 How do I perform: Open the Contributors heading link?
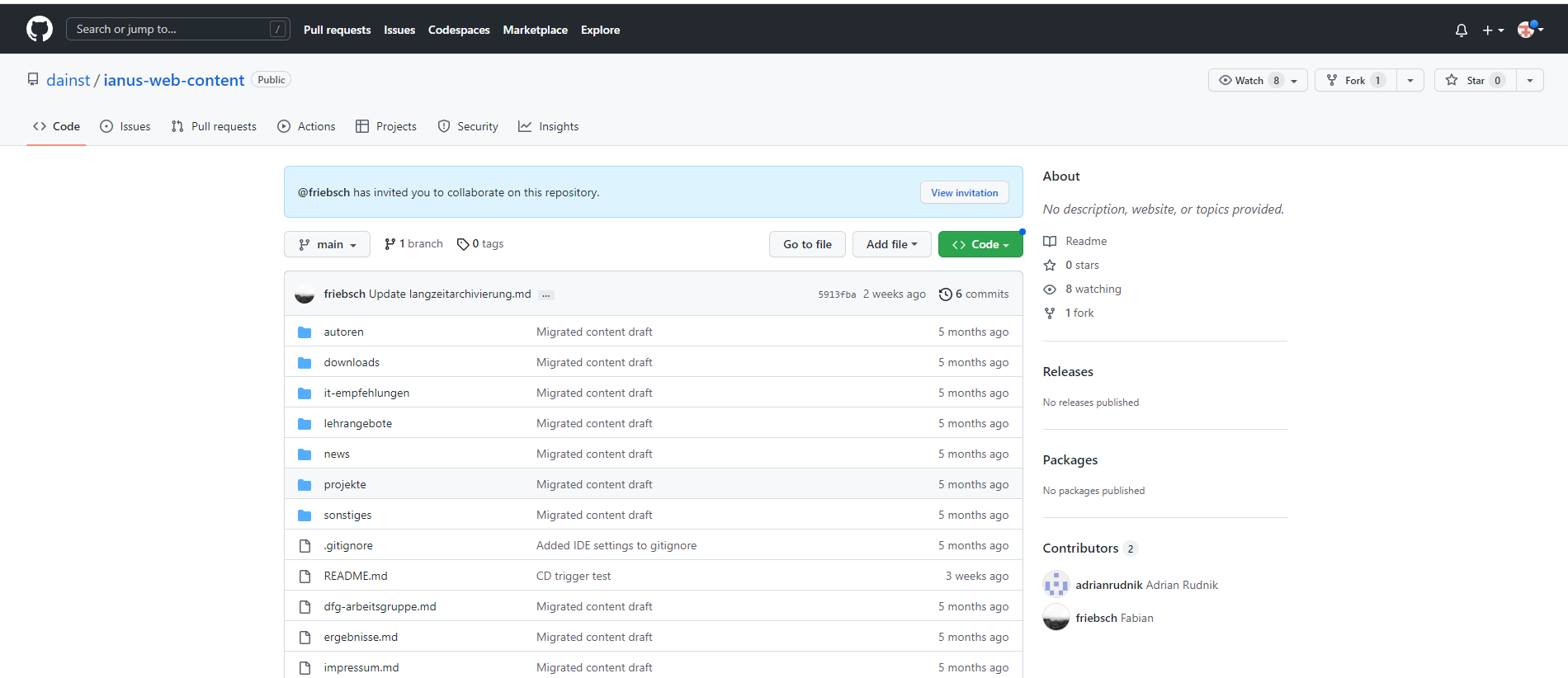(x=1089, y=548)
